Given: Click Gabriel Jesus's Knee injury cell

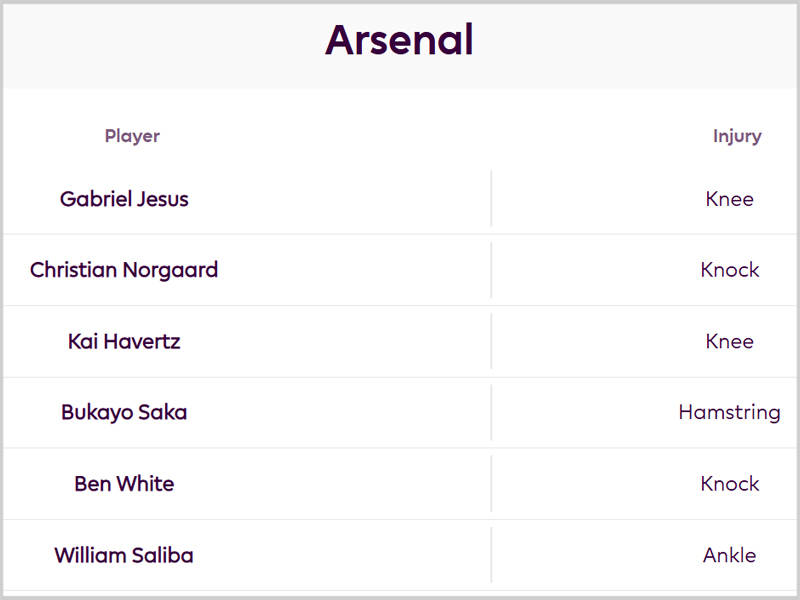Looking at the screenshot, I should 729,199.
